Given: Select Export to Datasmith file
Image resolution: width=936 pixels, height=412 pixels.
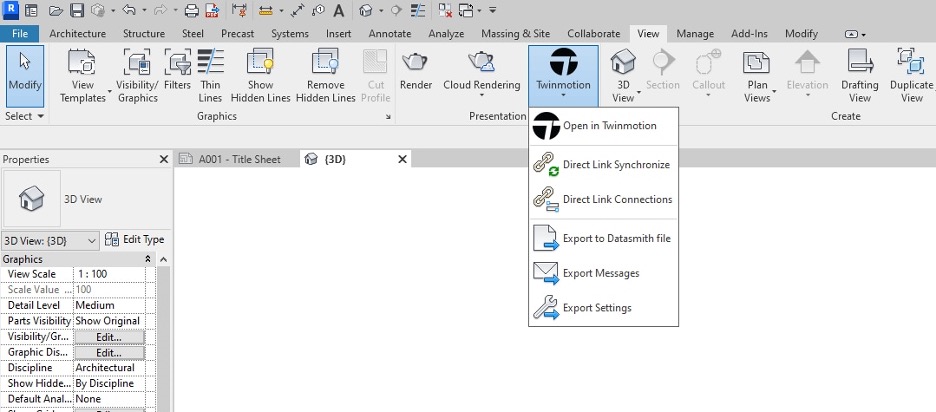Looking at the screenshot, I should pos(616,238).
